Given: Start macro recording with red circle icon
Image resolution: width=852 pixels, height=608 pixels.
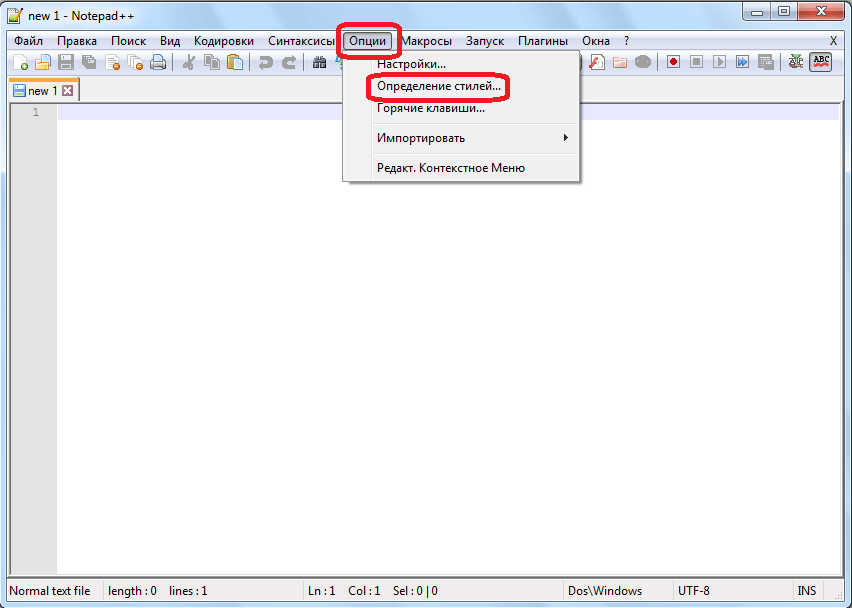Looking at the screenshot, I should (x=673, y=62).
